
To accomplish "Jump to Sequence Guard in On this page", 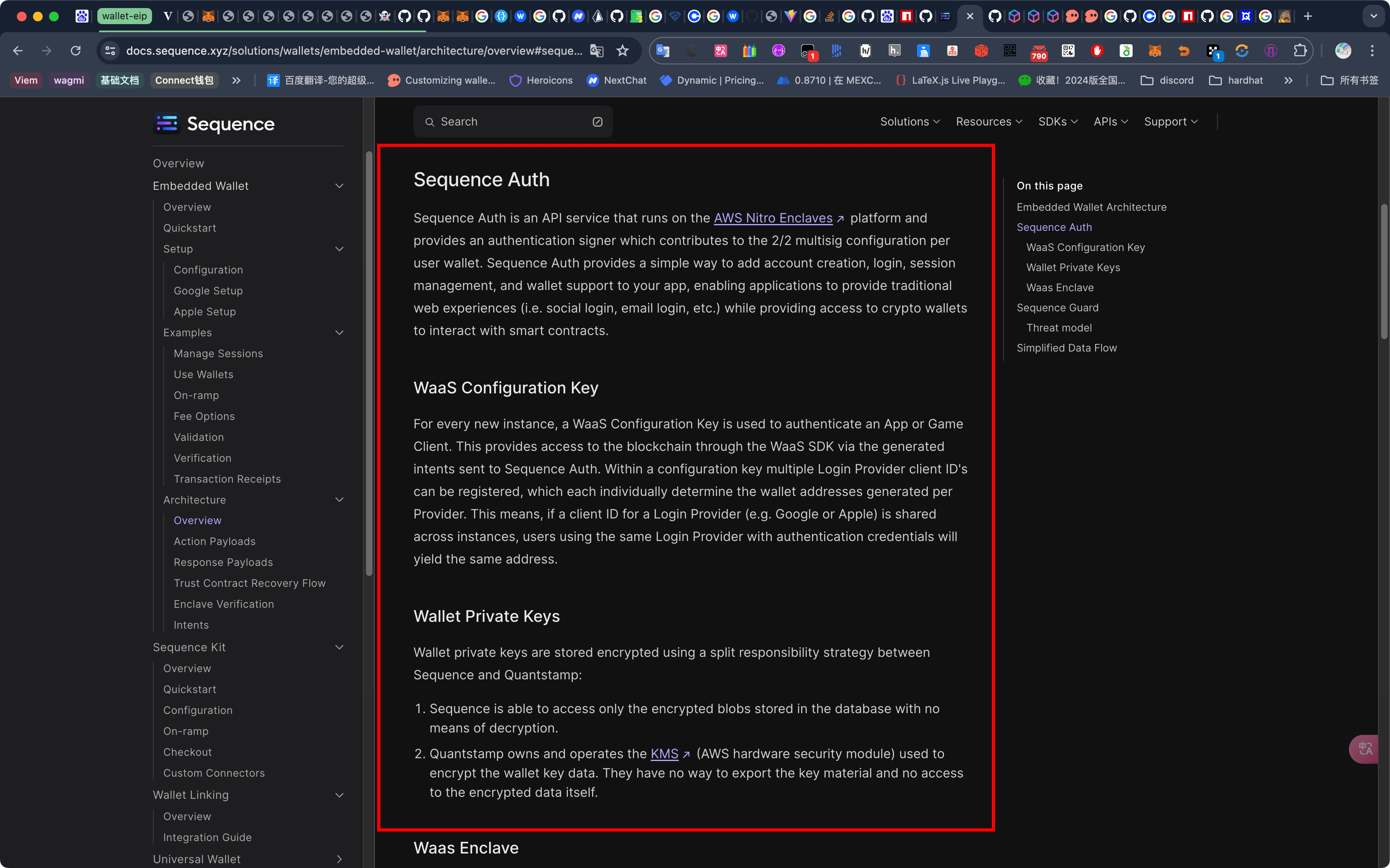I will (x=1057, y=308).
